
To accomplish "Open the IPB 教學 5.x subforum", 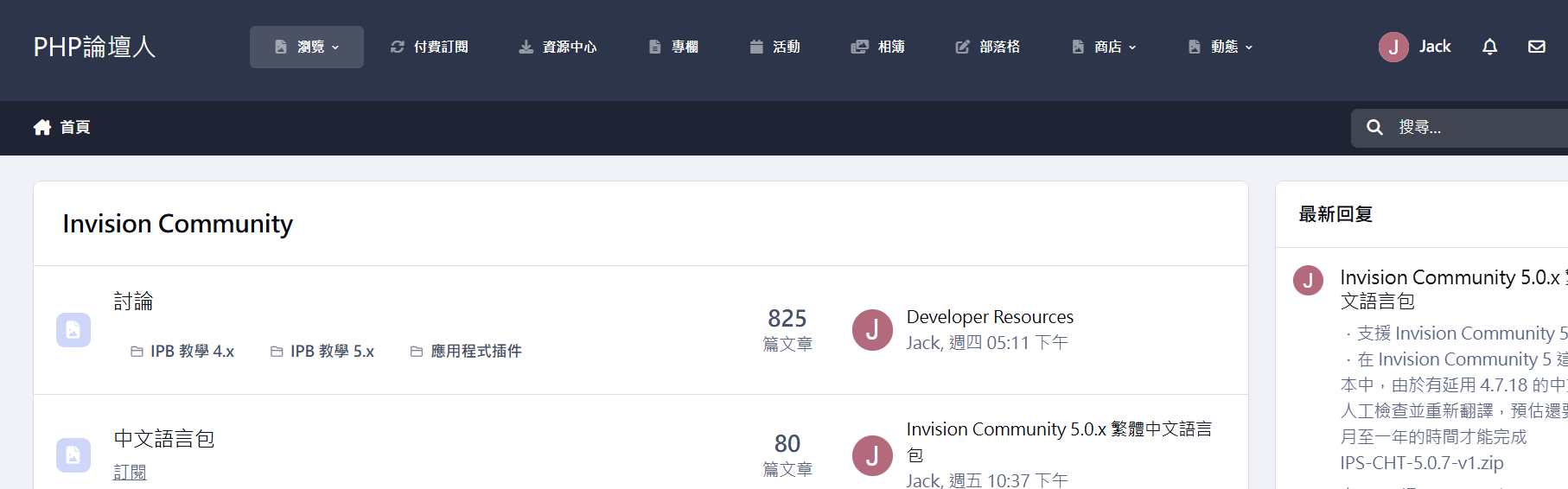I will (x=332, y=352).
